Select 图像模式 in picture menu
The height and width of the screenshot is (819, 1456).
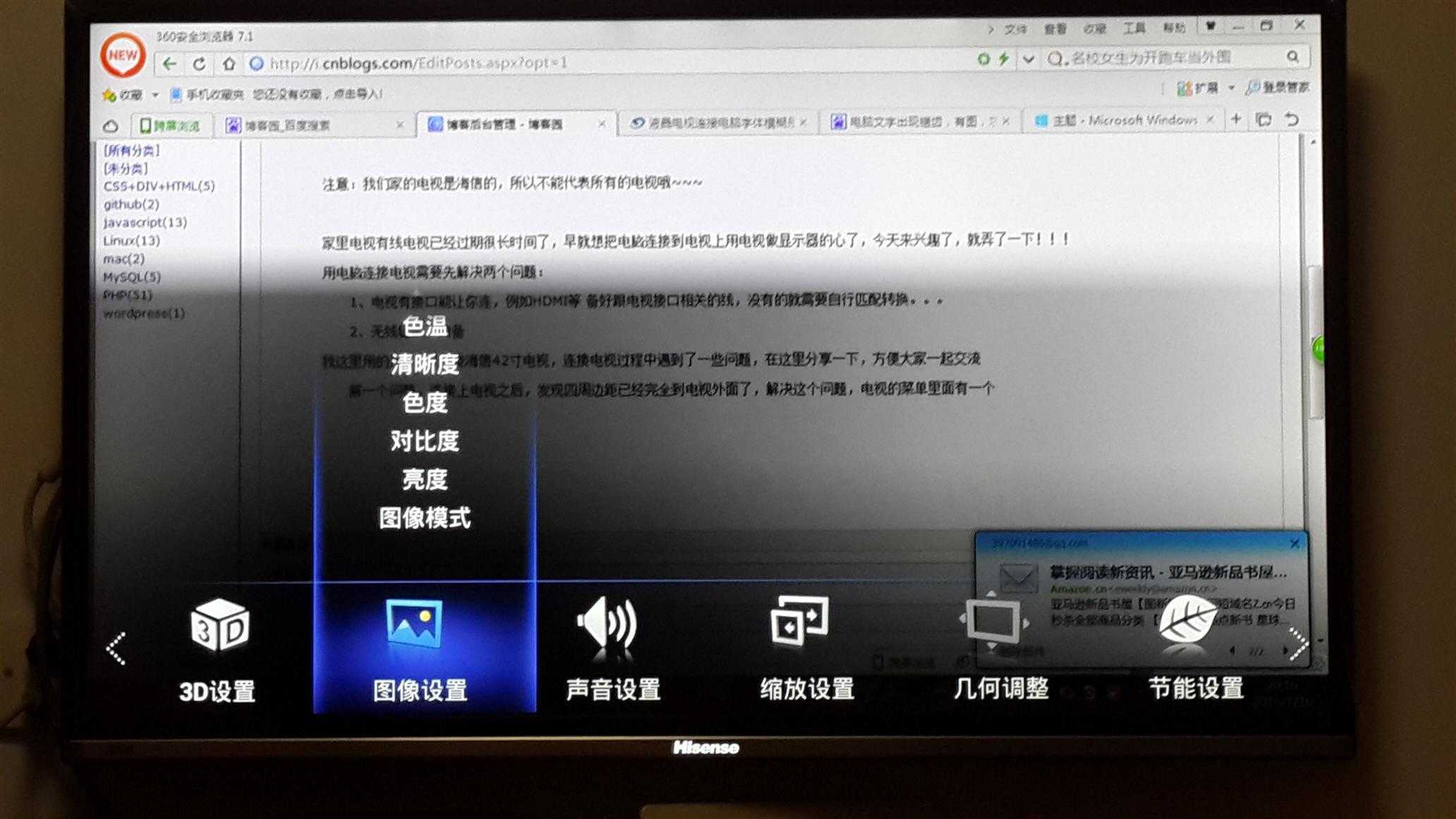(x=425, y=518)
